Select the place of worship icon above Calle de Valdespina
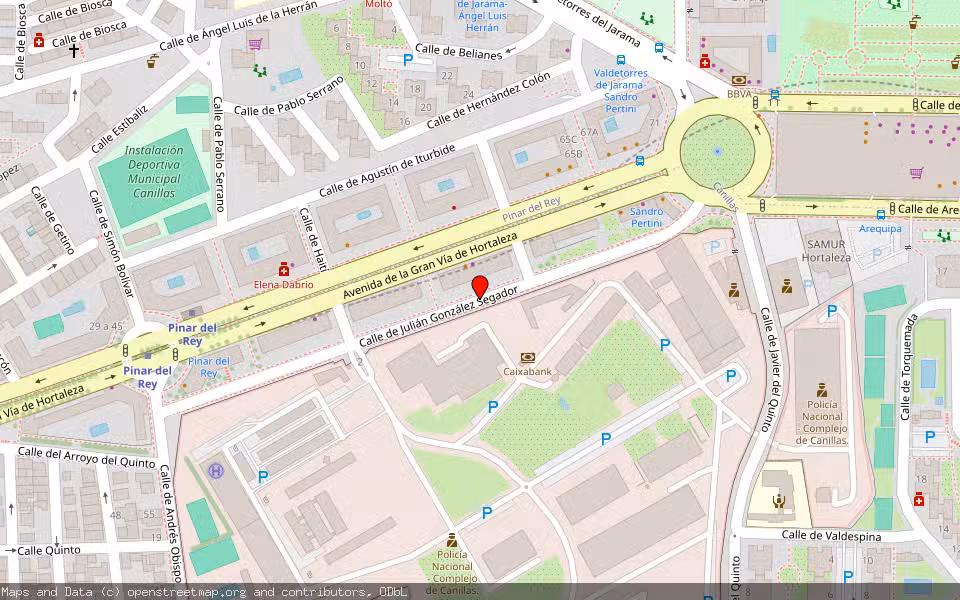The height and width of the screenshot is (600, 960). click(779, 501)
